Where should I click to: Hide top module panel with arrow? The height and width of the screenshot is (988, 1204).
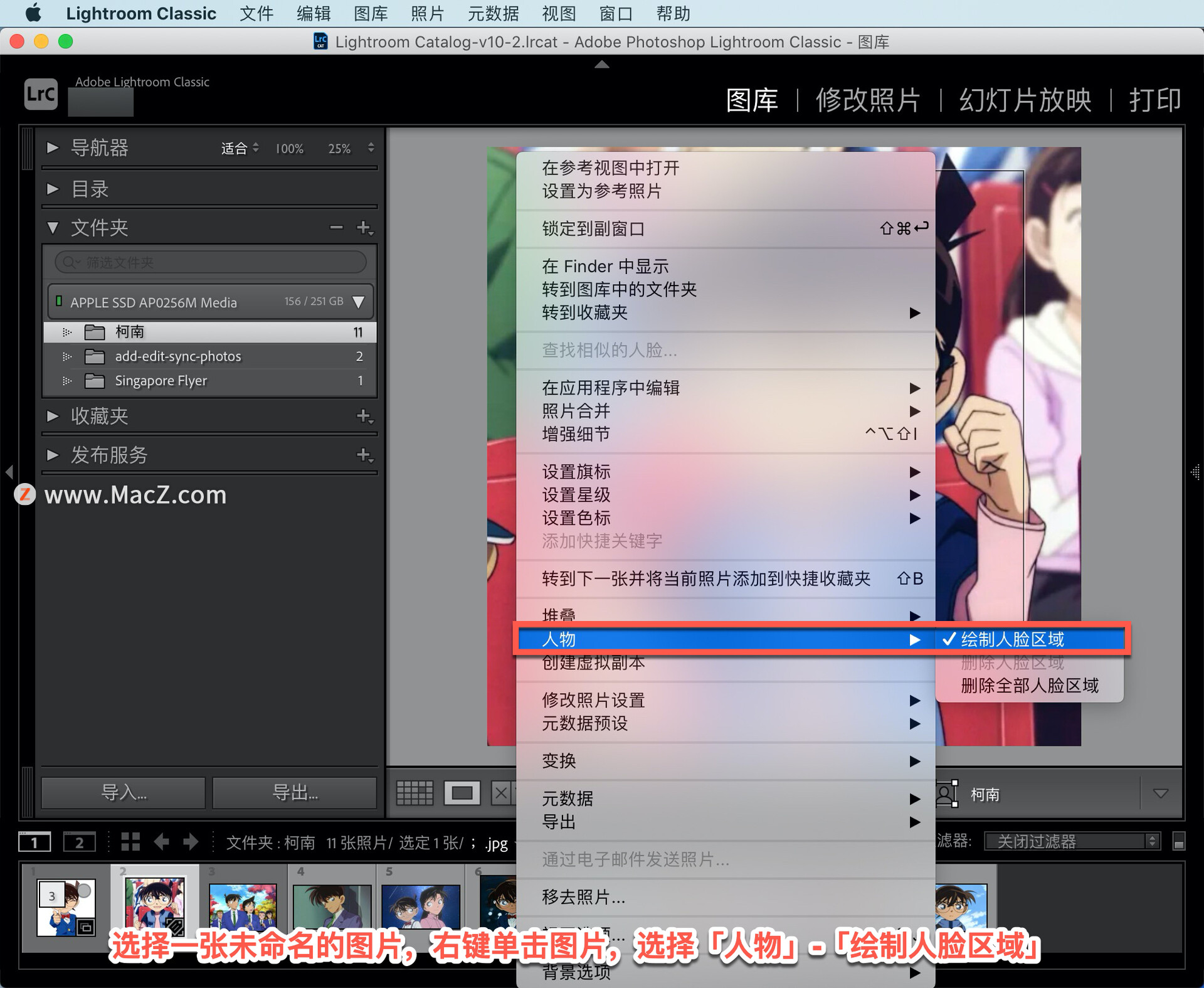(x=601, y=64)
